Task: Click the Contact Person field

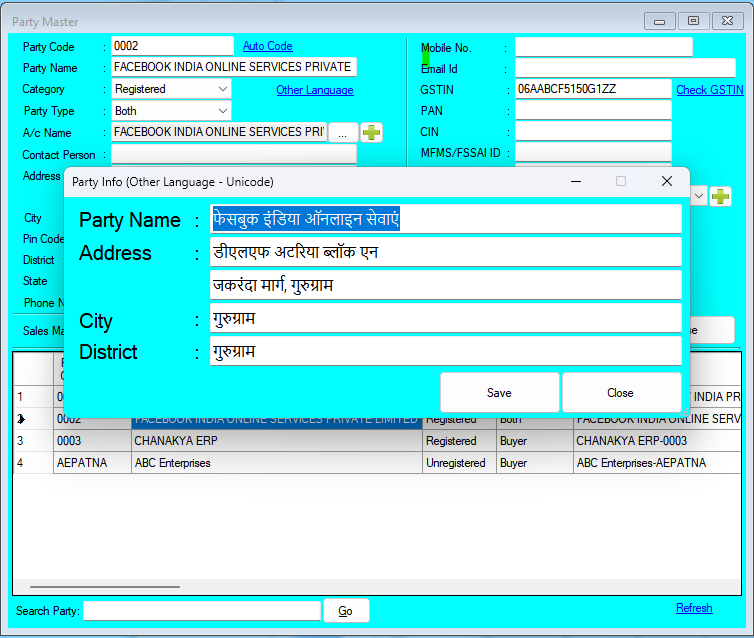Action: click(234, 154)
